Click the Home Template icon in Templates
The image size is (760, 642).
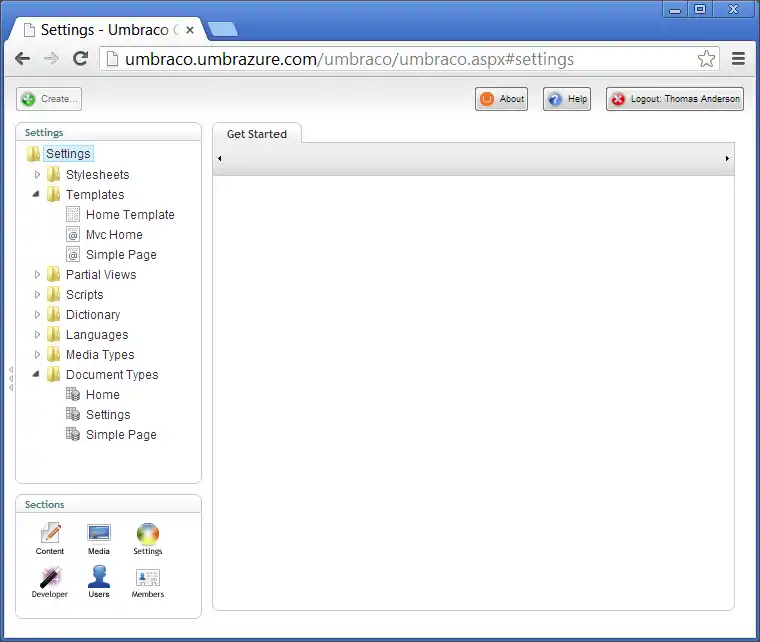tap(73, 214)
